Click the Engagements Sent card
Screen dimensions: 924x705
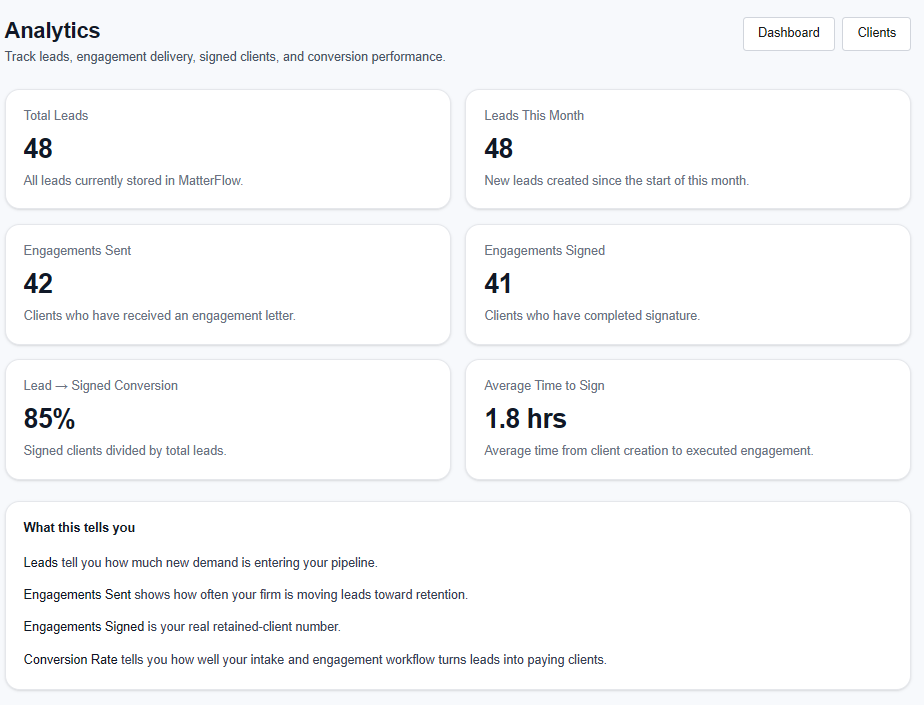(x=228, y=283)
